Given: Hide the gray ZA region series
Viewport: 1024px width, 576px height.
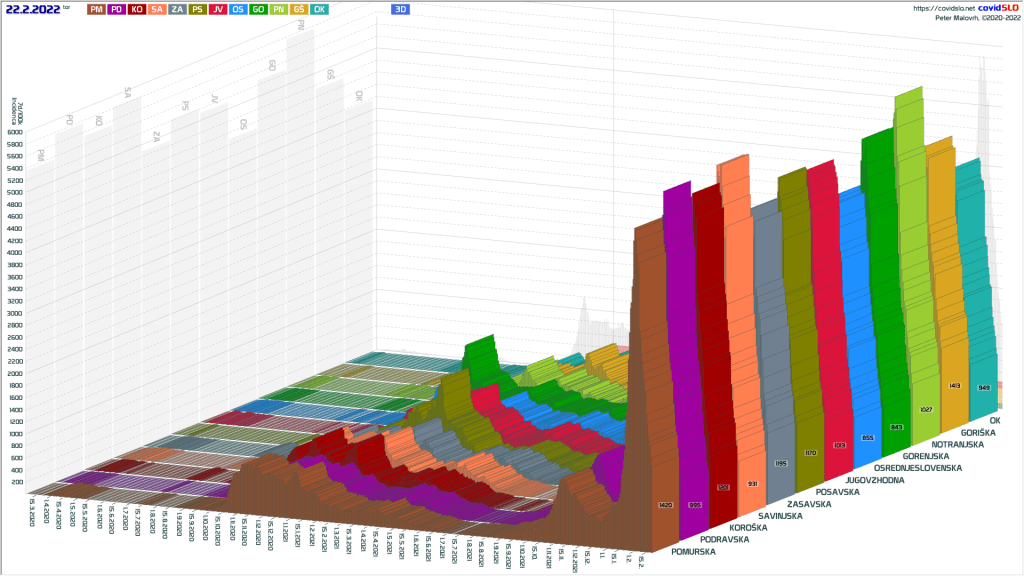Looking at the screenshot, I should click(178, 9).
